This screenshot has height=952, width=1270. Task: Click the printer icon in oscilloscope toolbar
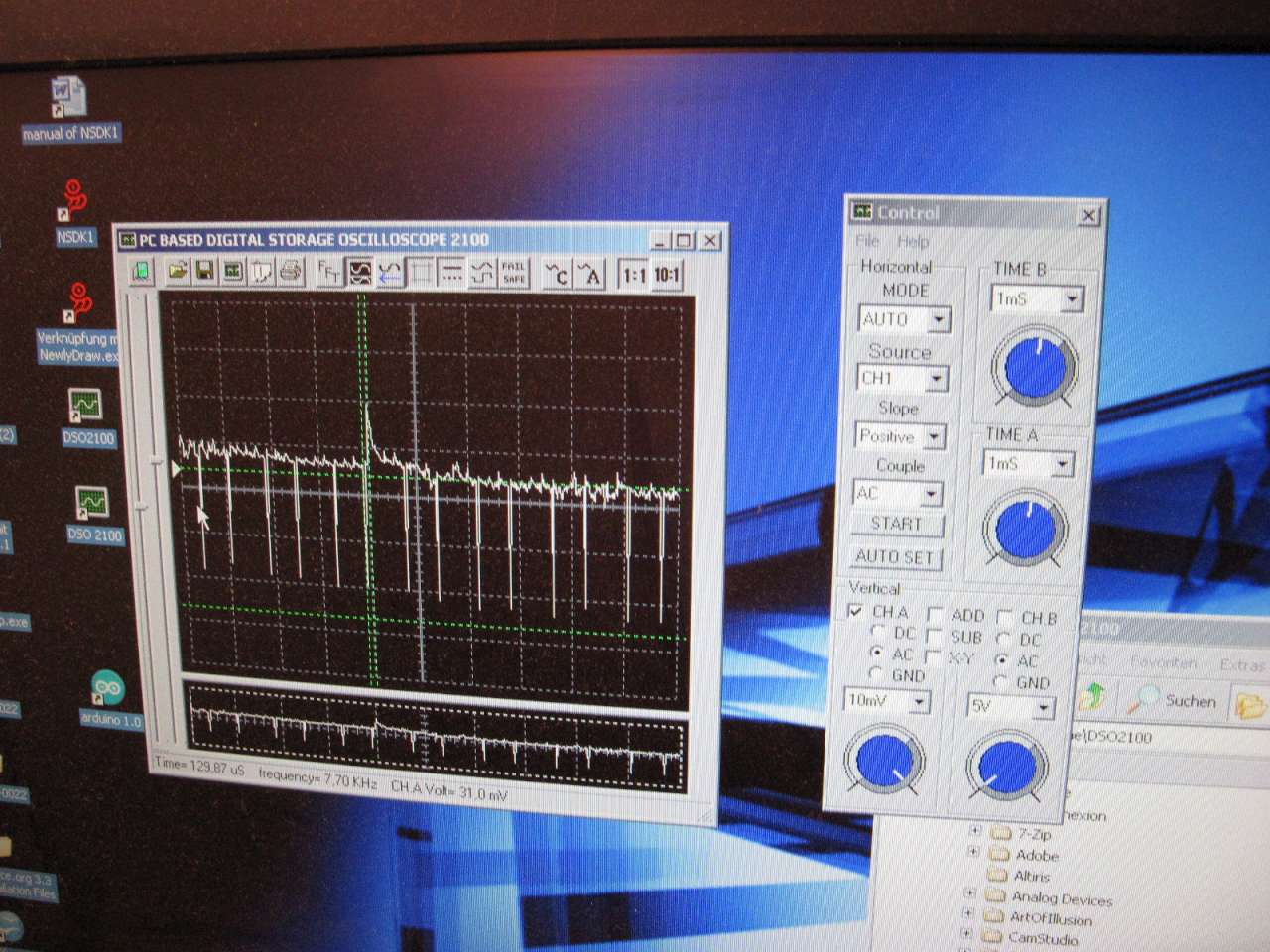click(290, 271)
